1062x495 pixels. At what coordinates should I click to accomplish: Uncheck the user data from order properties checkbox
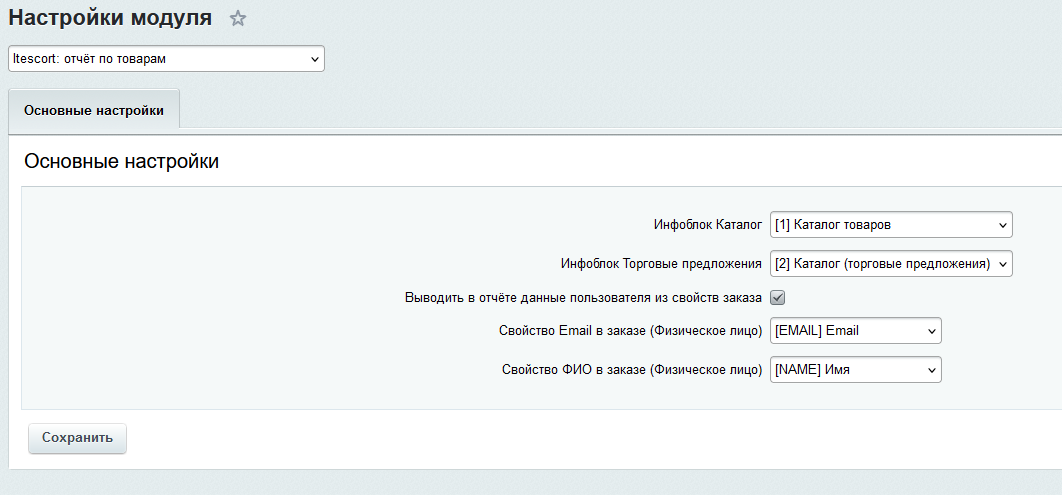(777, 297)
